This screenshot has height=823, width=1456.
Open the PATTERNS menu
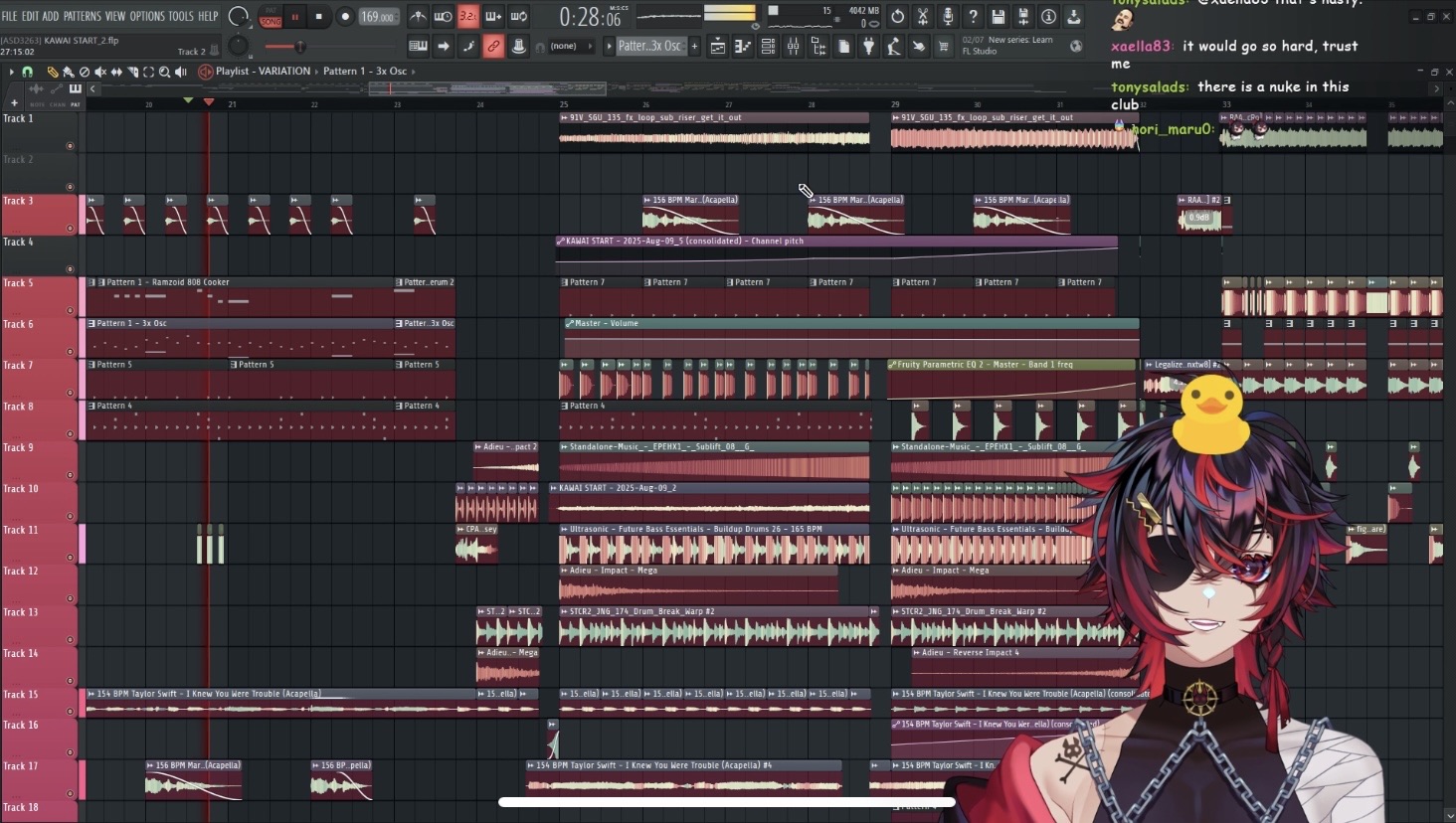pyautogui.click(x=82, y=16)
